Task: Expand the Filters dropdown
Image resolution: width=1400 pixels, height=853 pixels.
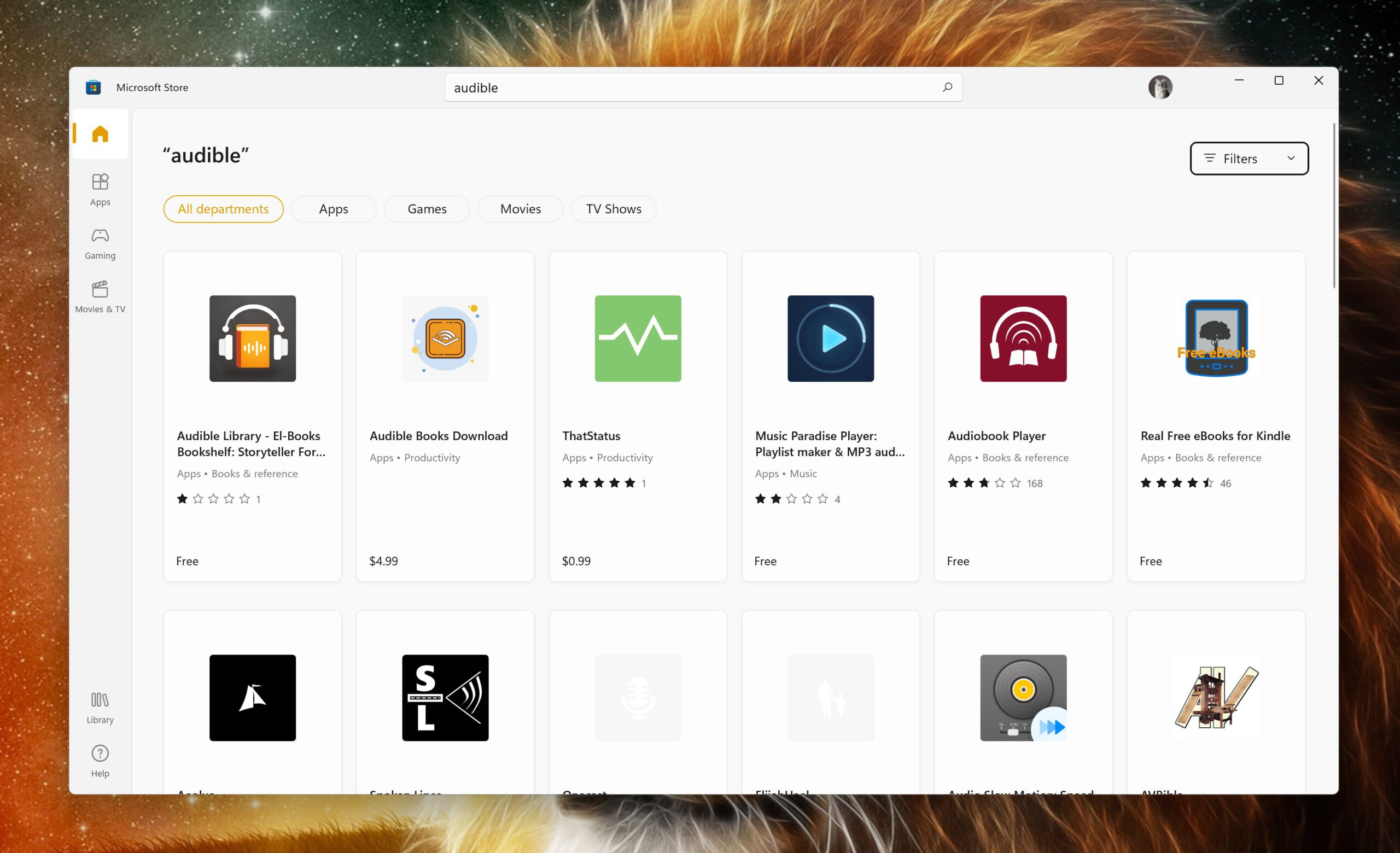Action: pyautogui.click(x=1249, y=159)
